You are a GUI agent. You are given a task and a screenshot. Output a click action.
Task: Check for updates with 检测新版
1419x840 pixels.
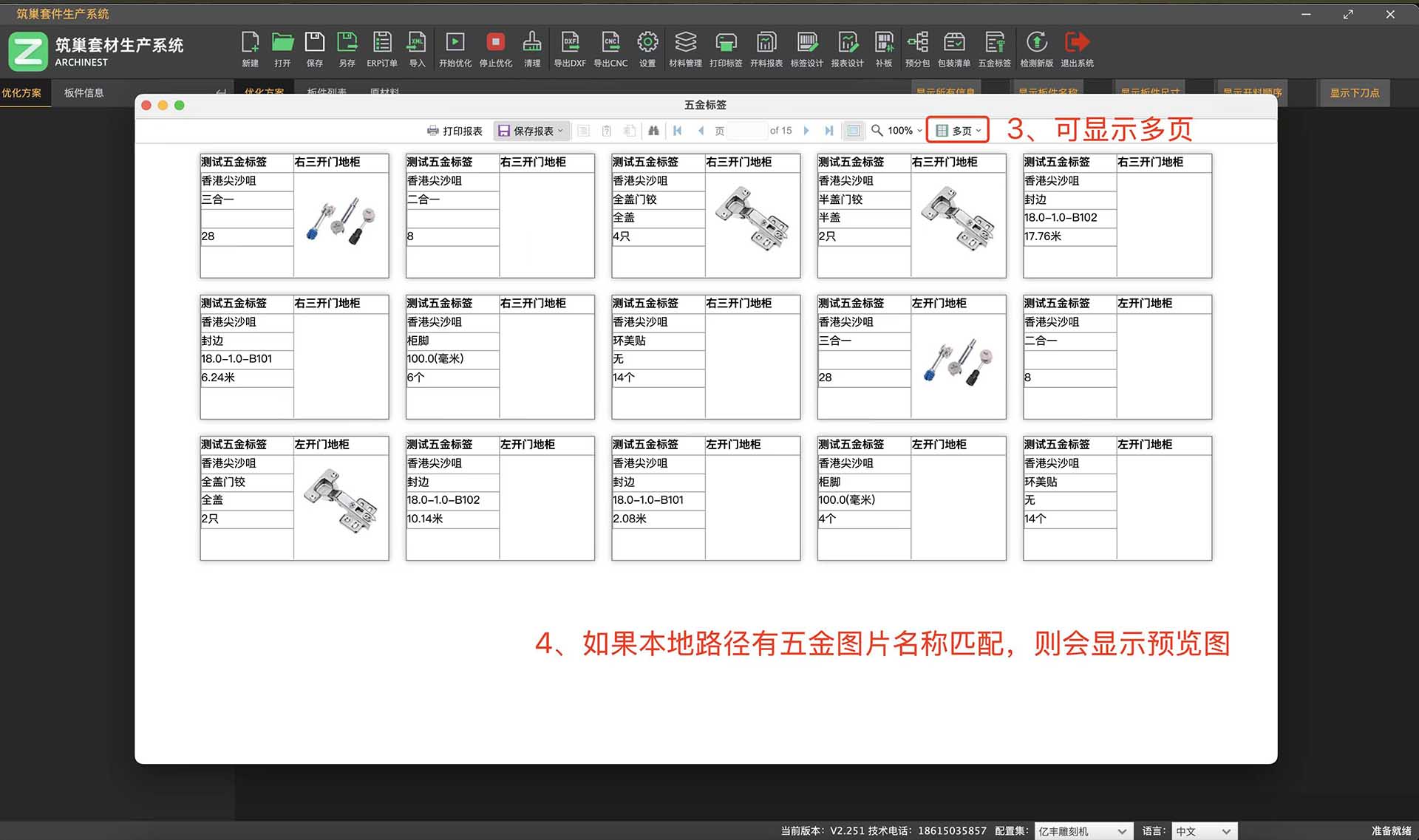(x=1037, y=49)
